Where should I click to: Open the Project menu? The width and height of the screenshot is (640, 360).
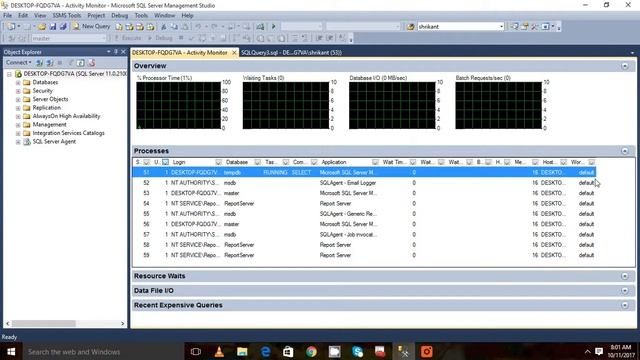[96, 16]
